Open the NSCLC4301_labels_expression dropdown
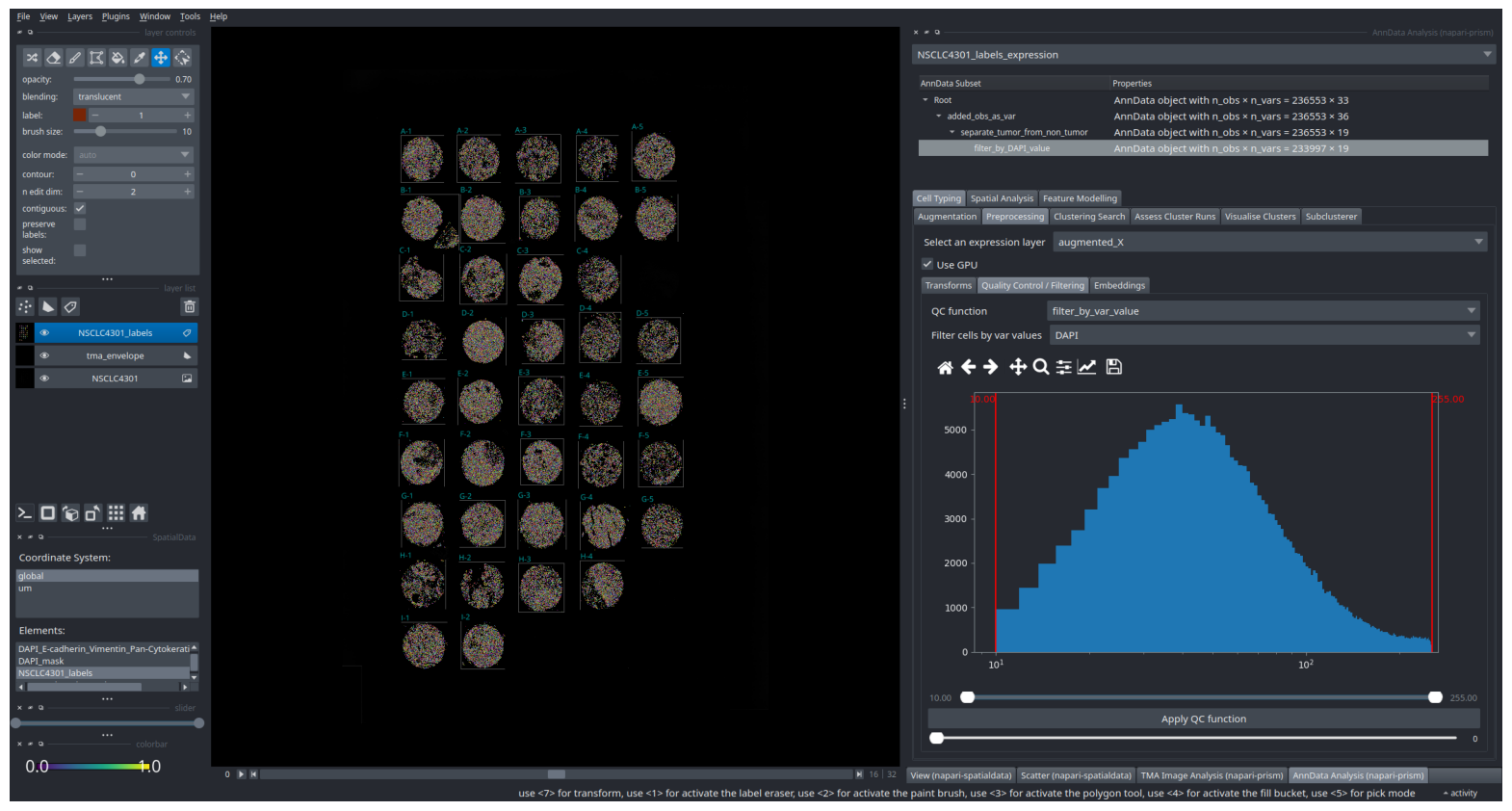Image resolution: width=1512 pixels, height=811 pixels. (1203, 55)
